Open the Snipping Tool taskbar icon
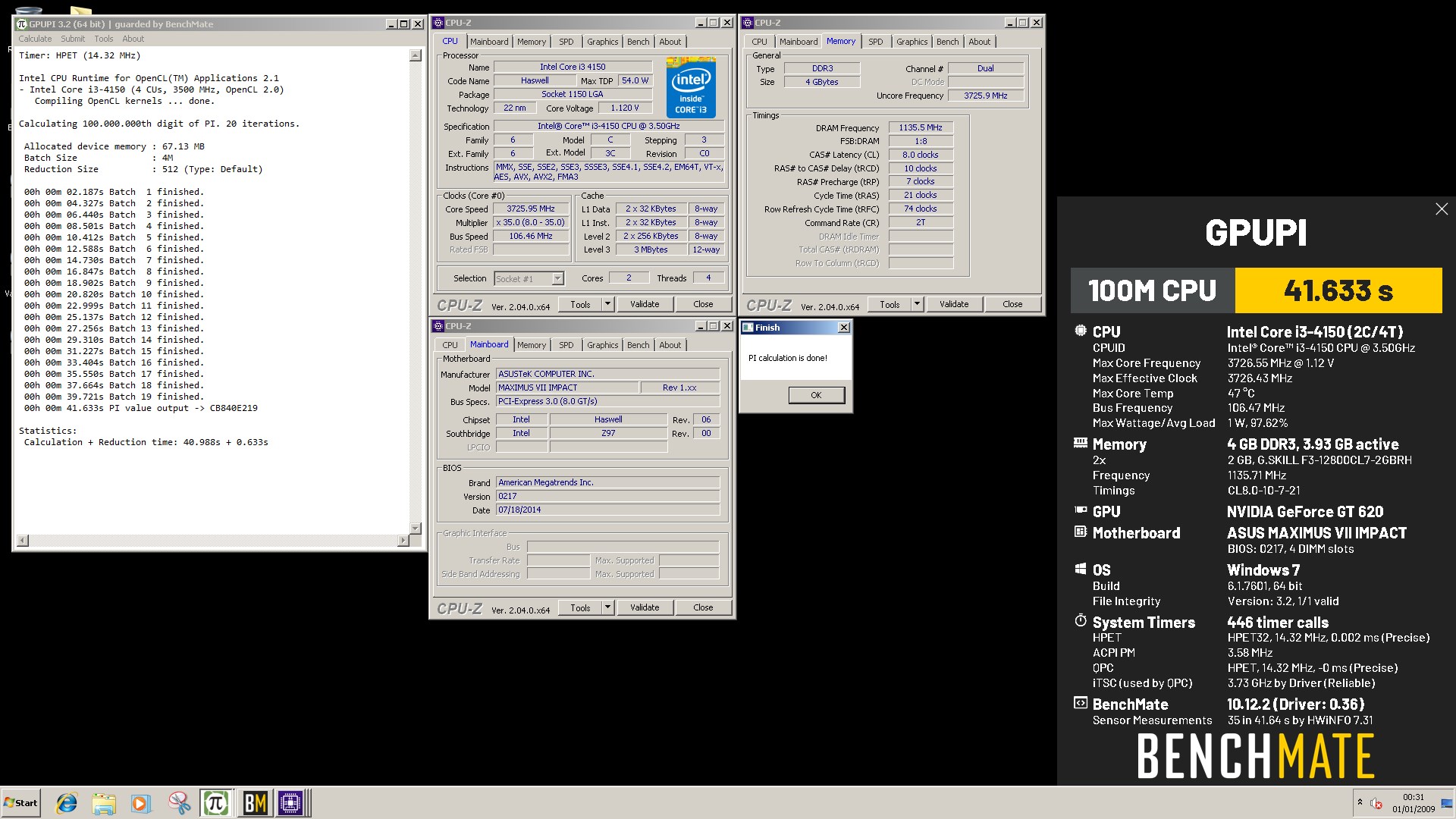The height and width of the screenshot is (819, 1456). point(179,803)
